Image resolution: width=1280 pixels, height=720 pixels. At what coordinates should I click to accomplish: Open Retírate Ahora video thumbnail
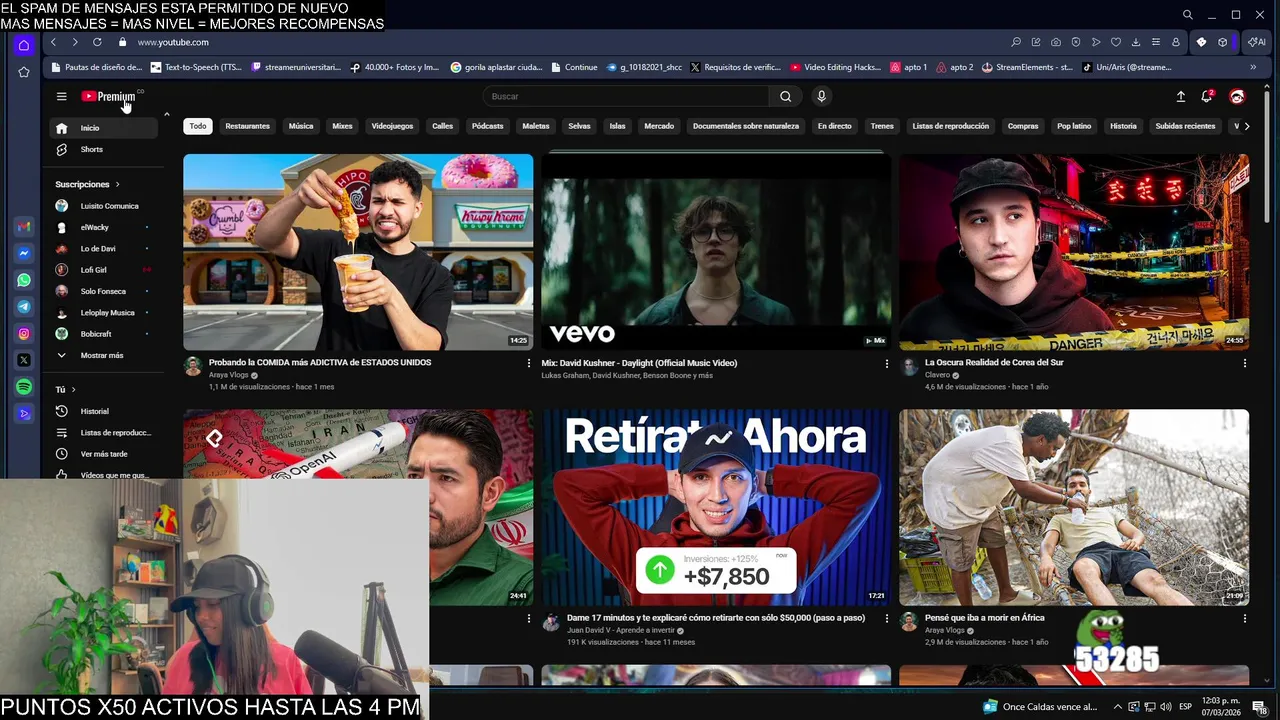[x=716, y=507]
